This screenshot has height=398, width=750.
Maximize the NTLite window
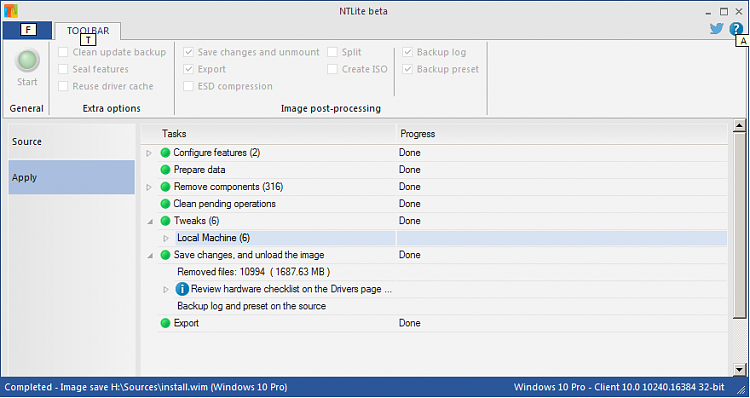pyautogui.click(x=725, y=11)
